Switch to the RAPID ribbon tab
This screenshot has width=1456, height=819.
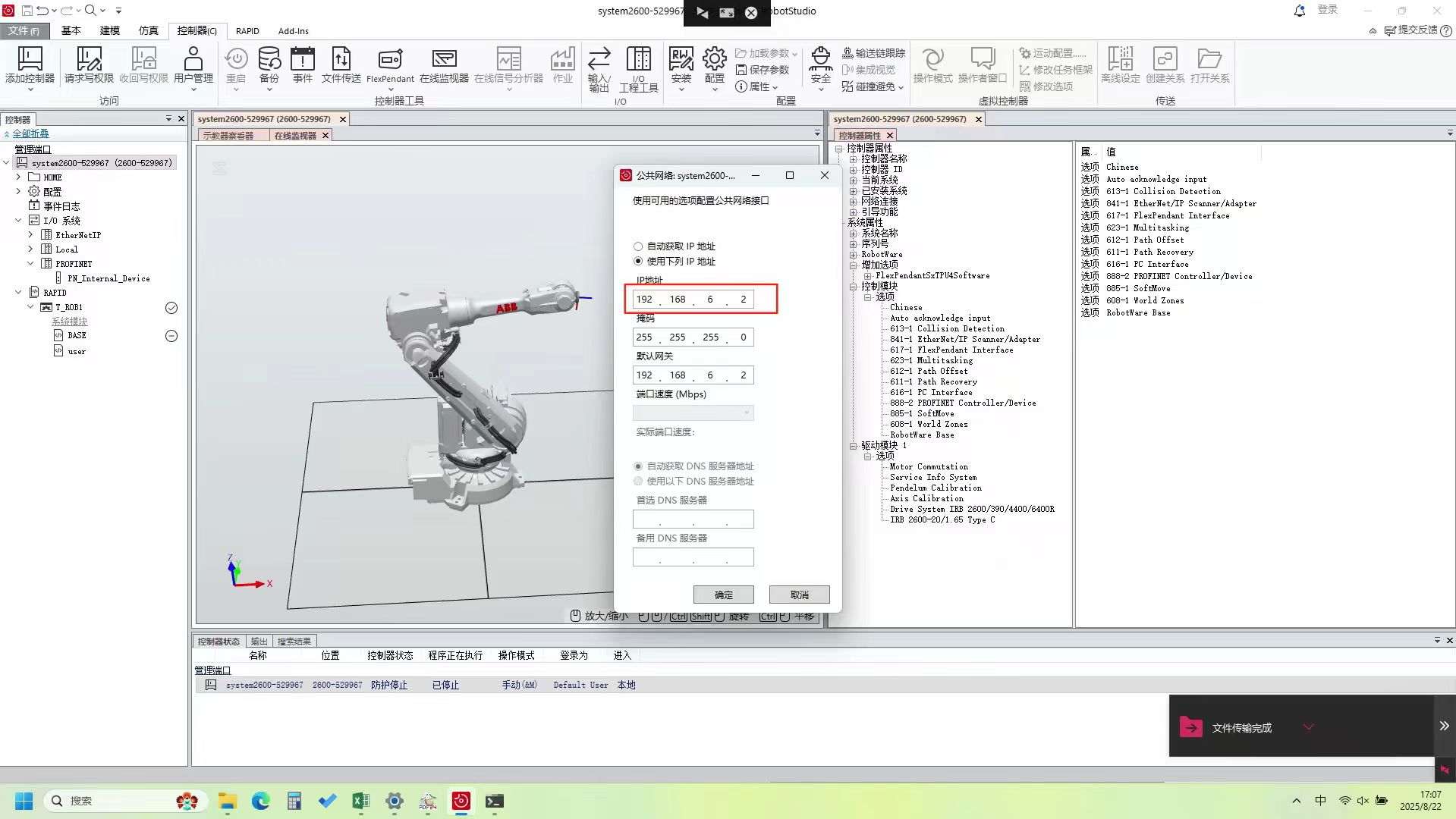(x=247, y=31)
